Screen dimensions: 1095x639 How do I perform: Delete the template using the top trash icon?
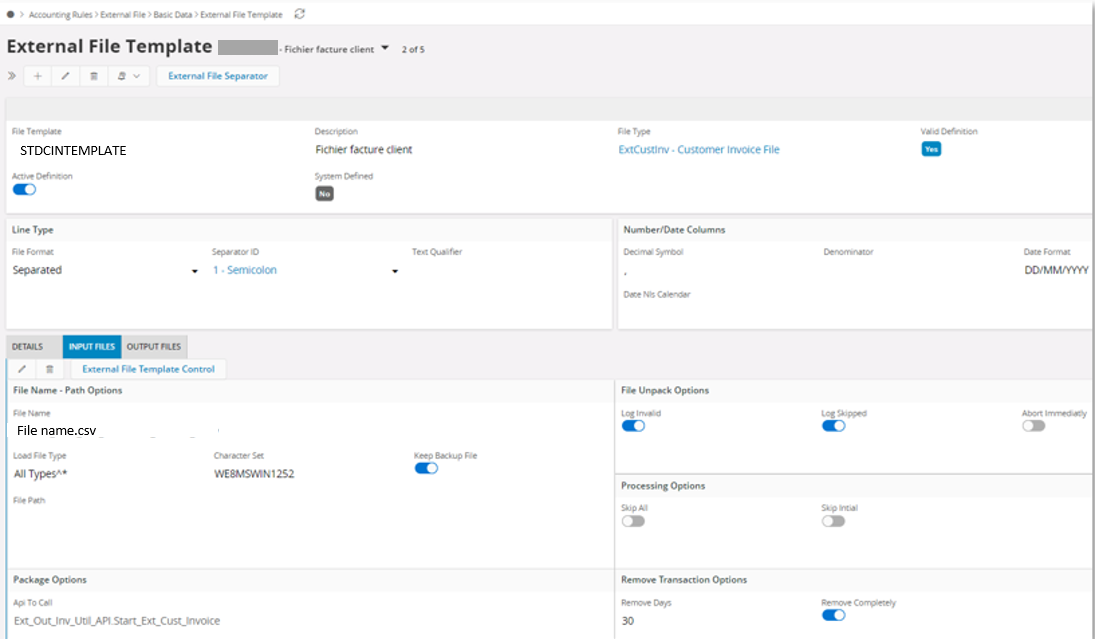pos(94,75)
